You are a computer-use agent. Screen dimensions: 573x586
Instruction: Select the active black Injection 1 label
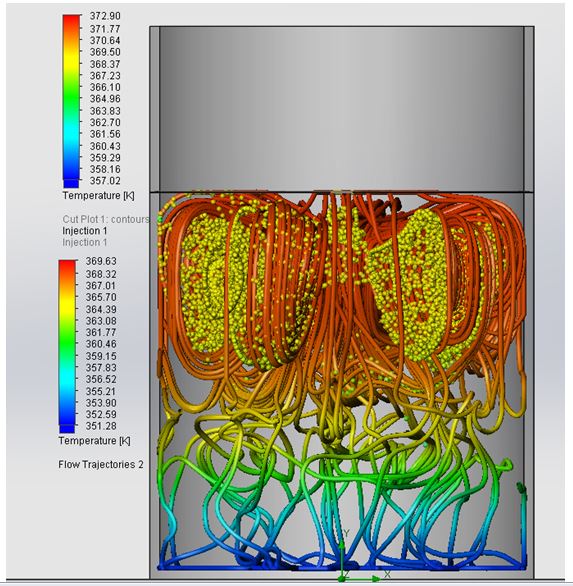pyautogui.click(x=85, y=231)
